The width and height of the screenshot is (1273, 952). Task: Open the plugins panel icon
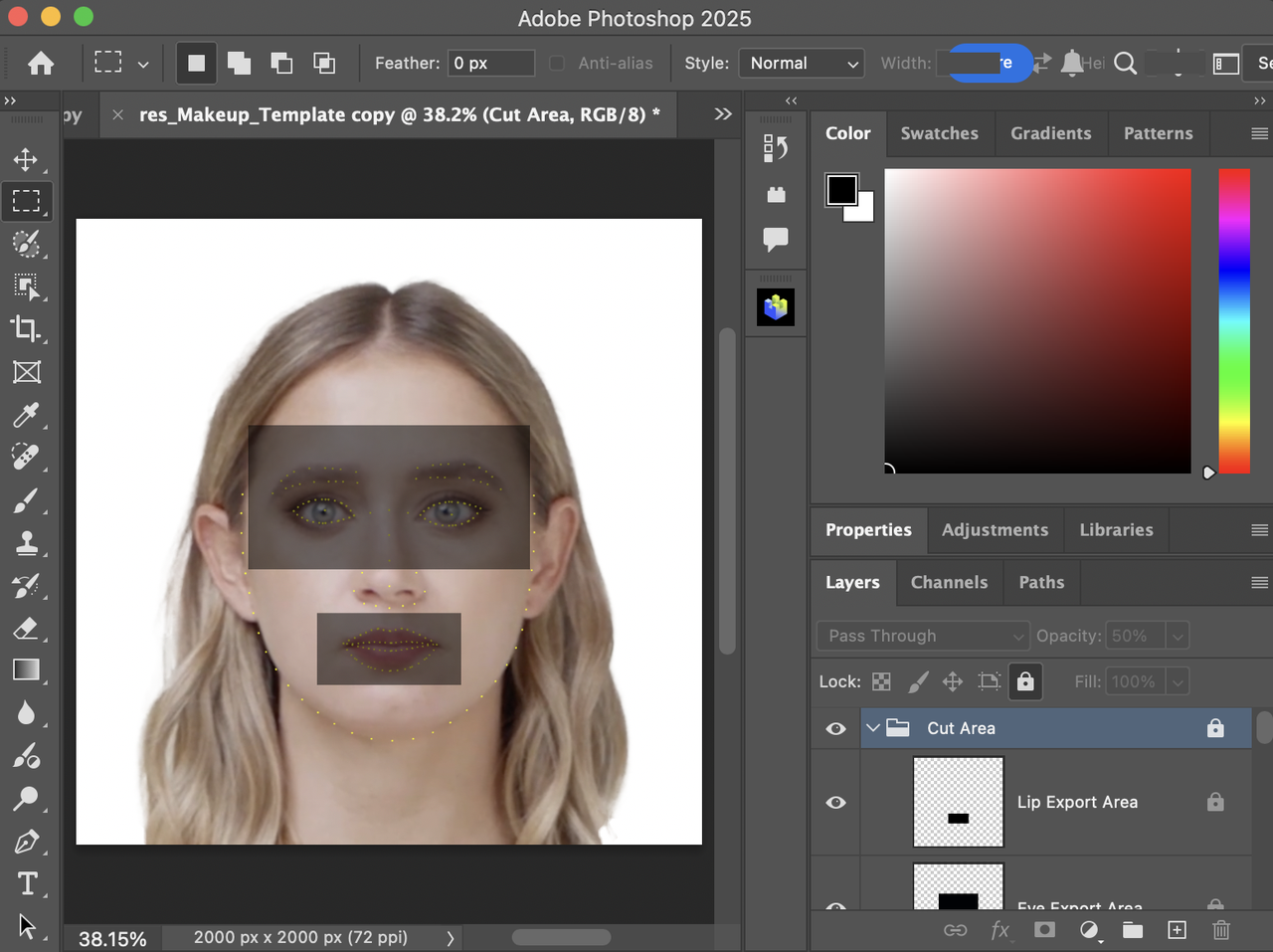click(776, 195)
